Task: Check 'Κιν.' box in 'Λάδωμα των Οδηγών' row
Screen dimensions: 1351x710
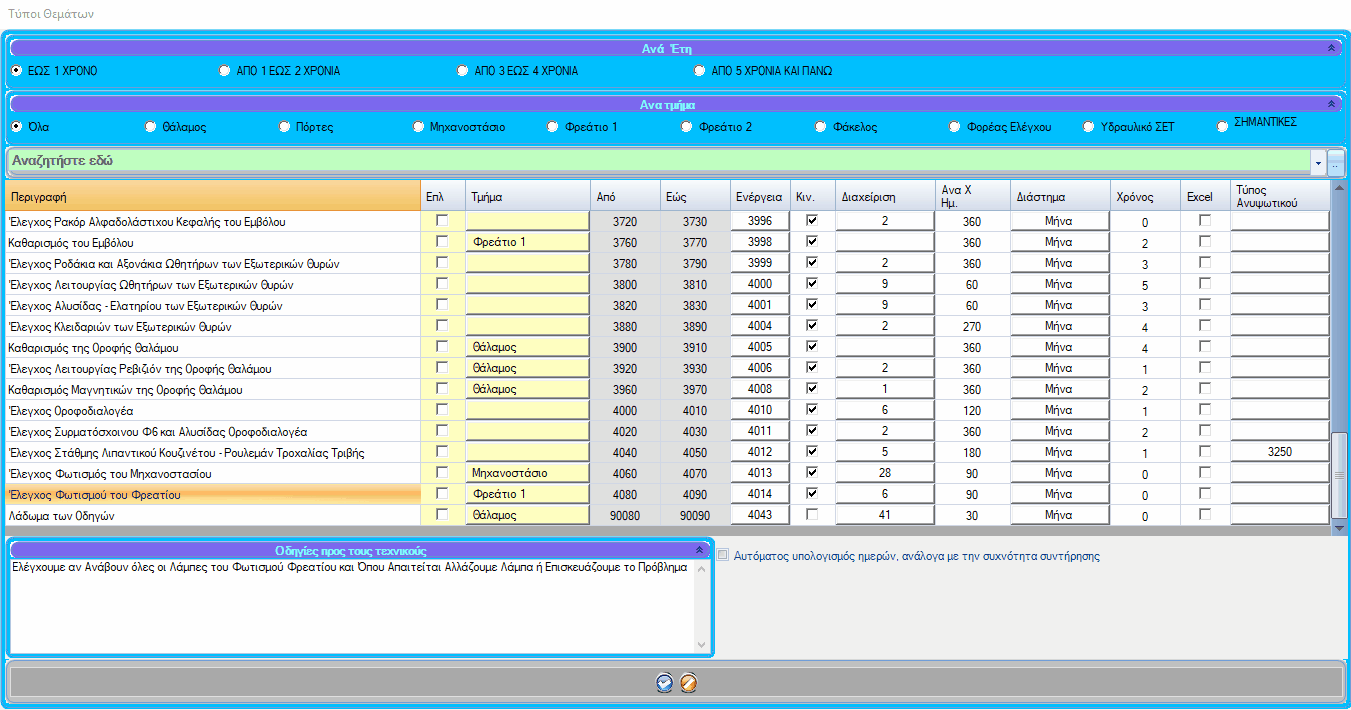Action: click(812, 514)
